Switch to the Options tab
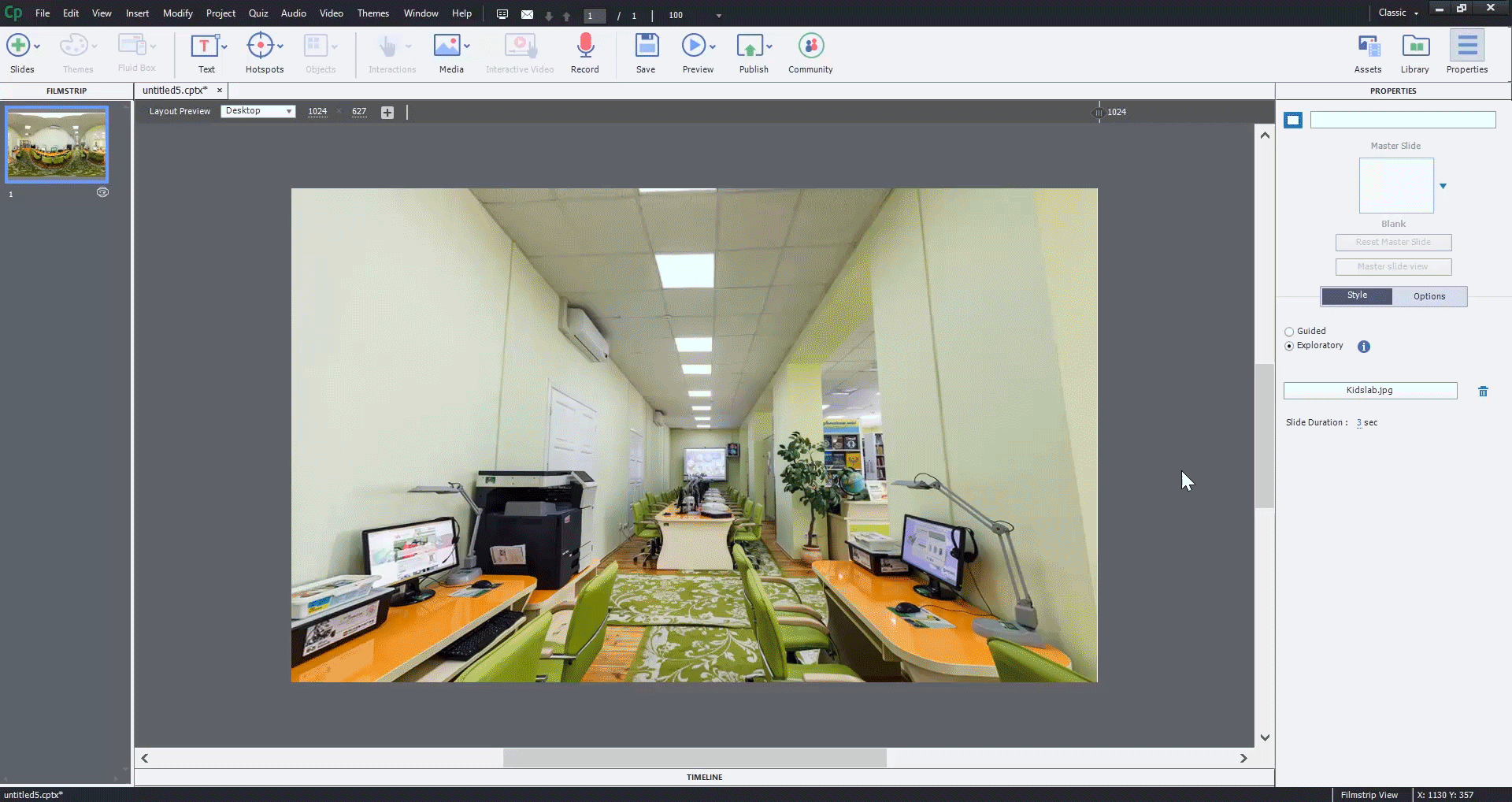The height and width of the screenshot is (802, 1512). point(1429,296)
